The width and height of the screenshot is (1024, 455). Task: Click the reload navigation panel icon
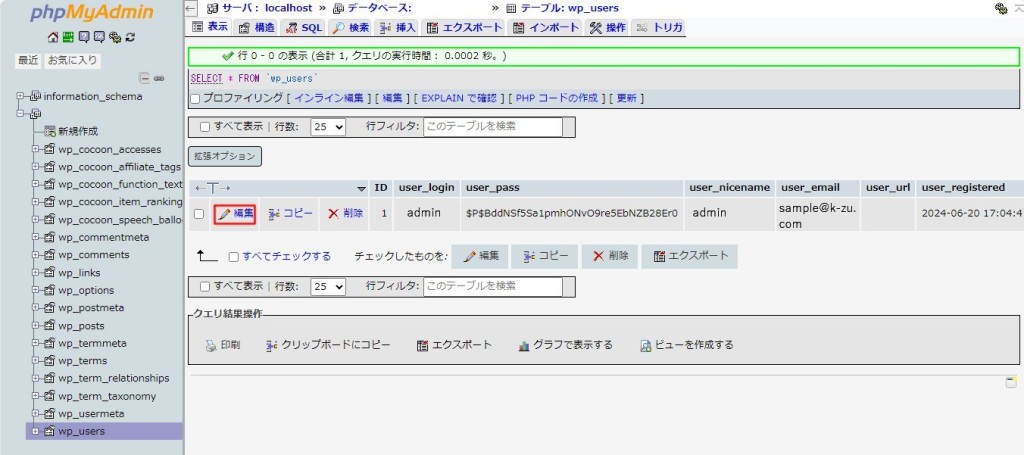point(130,38)
